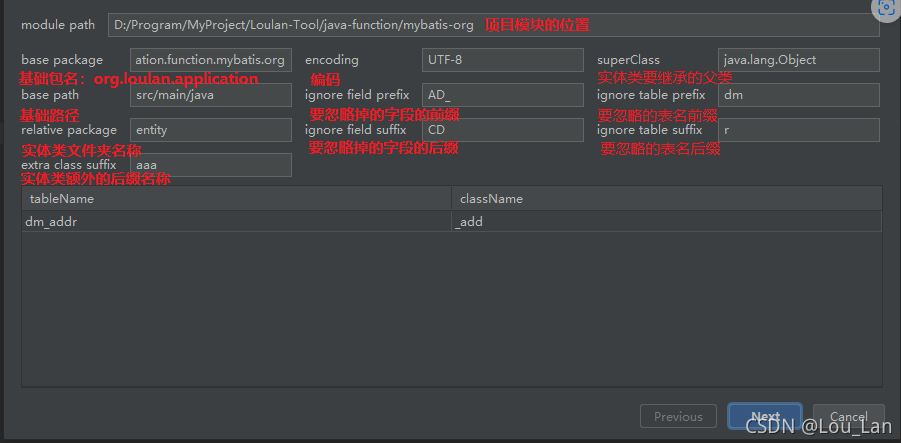Viewport: 901px width, 443px height.
Task: Focus the ignore table prefix field
Action: pos(798,95)
